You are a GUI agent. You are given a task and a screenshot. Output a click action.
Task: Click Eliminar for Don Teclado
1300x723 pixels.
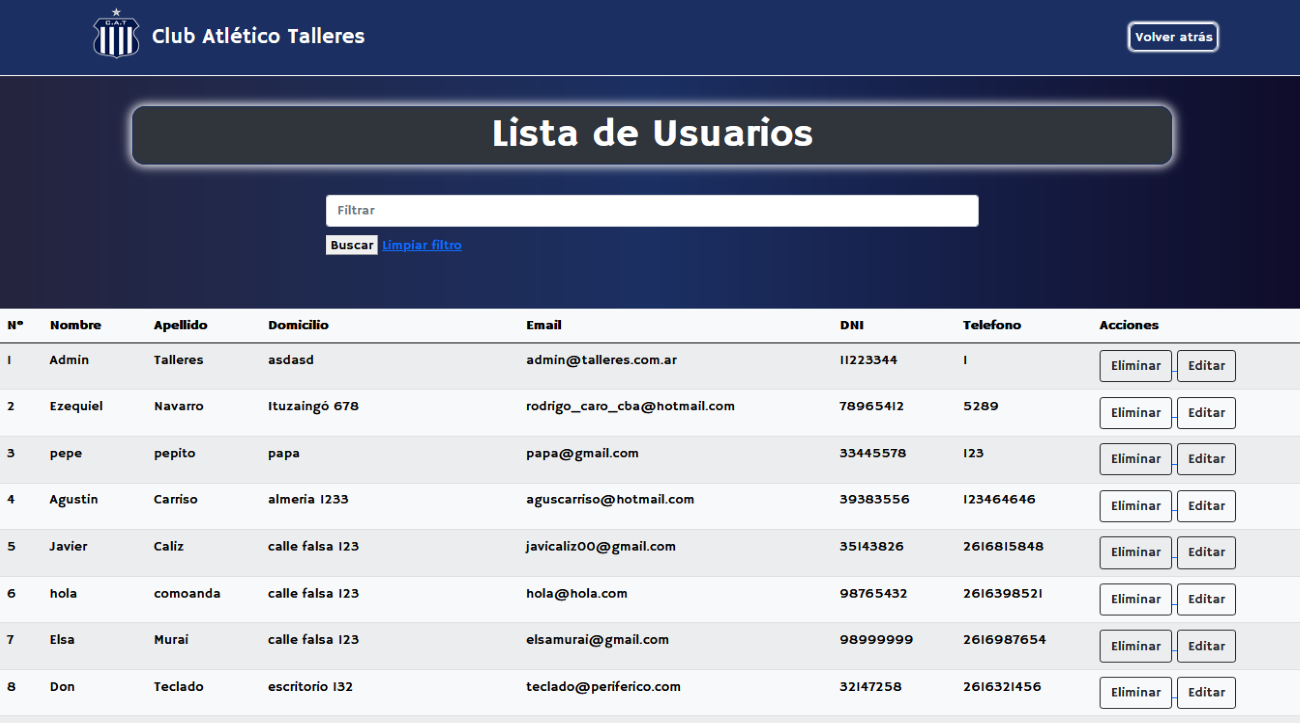1136,692
